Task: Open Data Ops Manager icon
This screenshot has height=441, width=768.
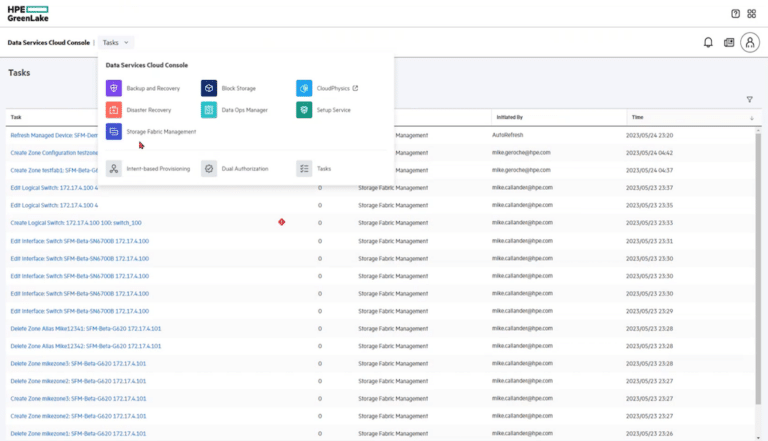Action: pos(209,110)
